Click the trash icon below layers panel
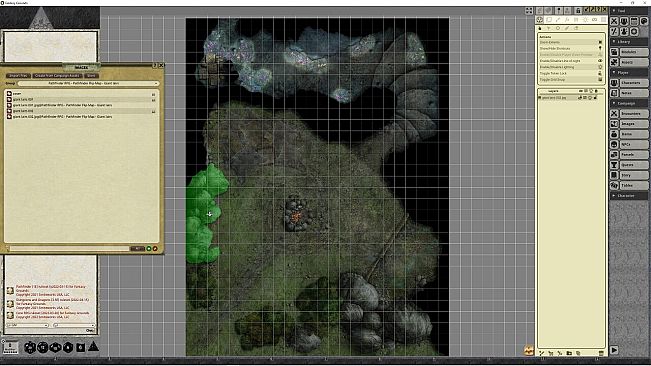This screenshot has height=366, width=651. tap(601, 353)
